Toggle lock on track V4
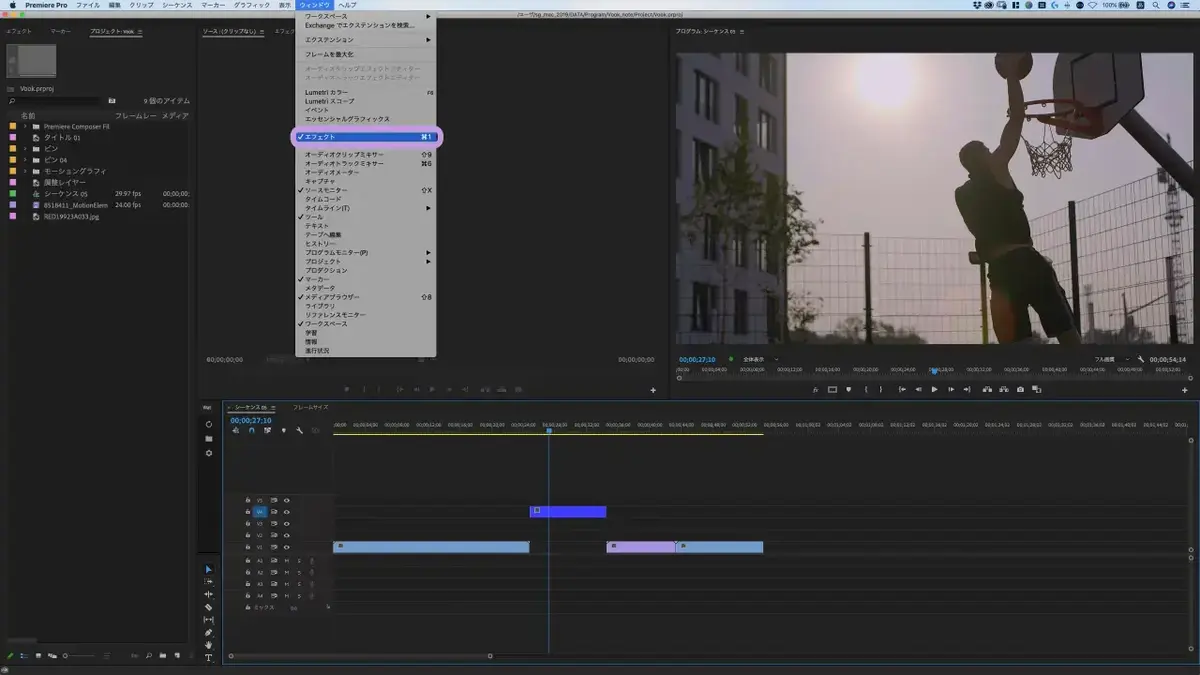1200x675 pixels. point(247,512)
